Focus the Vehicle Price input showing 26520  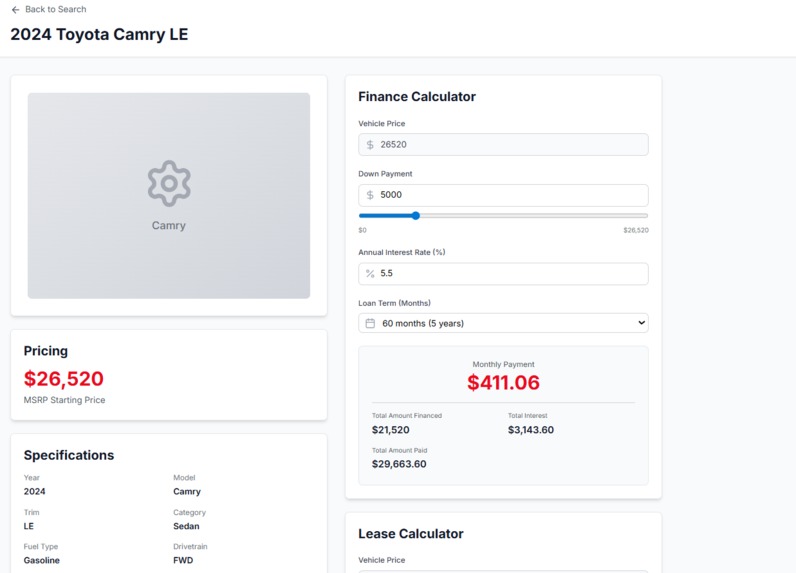pos(503,145)
